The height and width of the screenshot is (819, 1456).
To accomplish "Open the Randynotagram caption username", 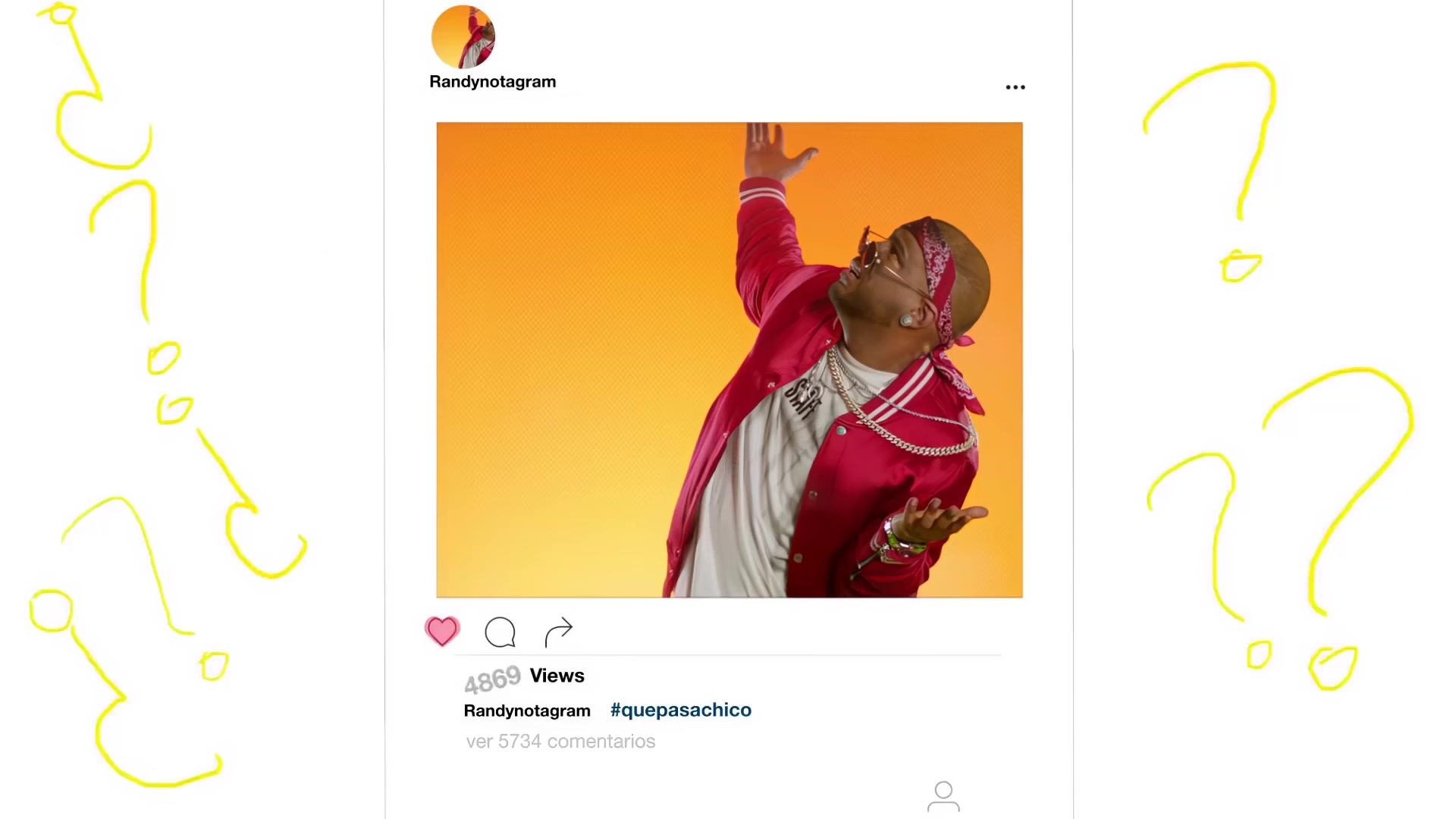I will pos(527,711).
